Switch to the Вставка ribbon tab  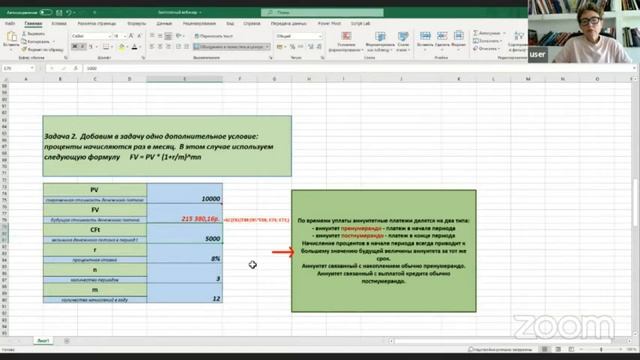59,24
